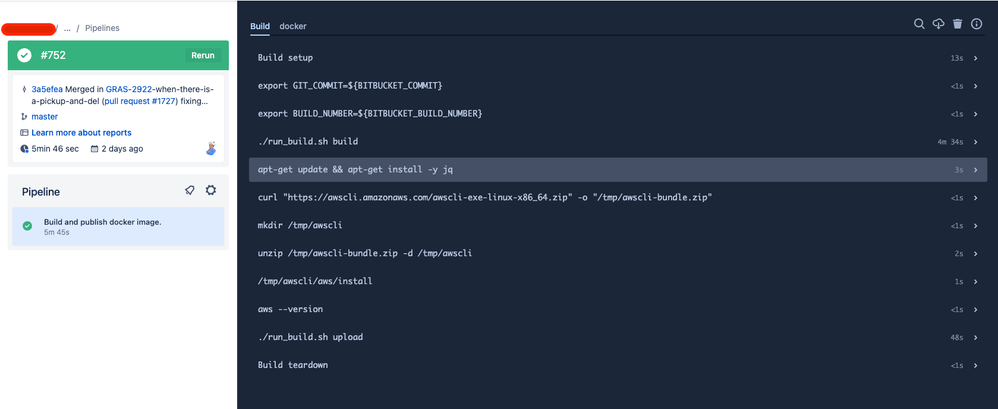Click the Build setup command text
This screenshot has width=998, height=409.
tap(285, 58)
